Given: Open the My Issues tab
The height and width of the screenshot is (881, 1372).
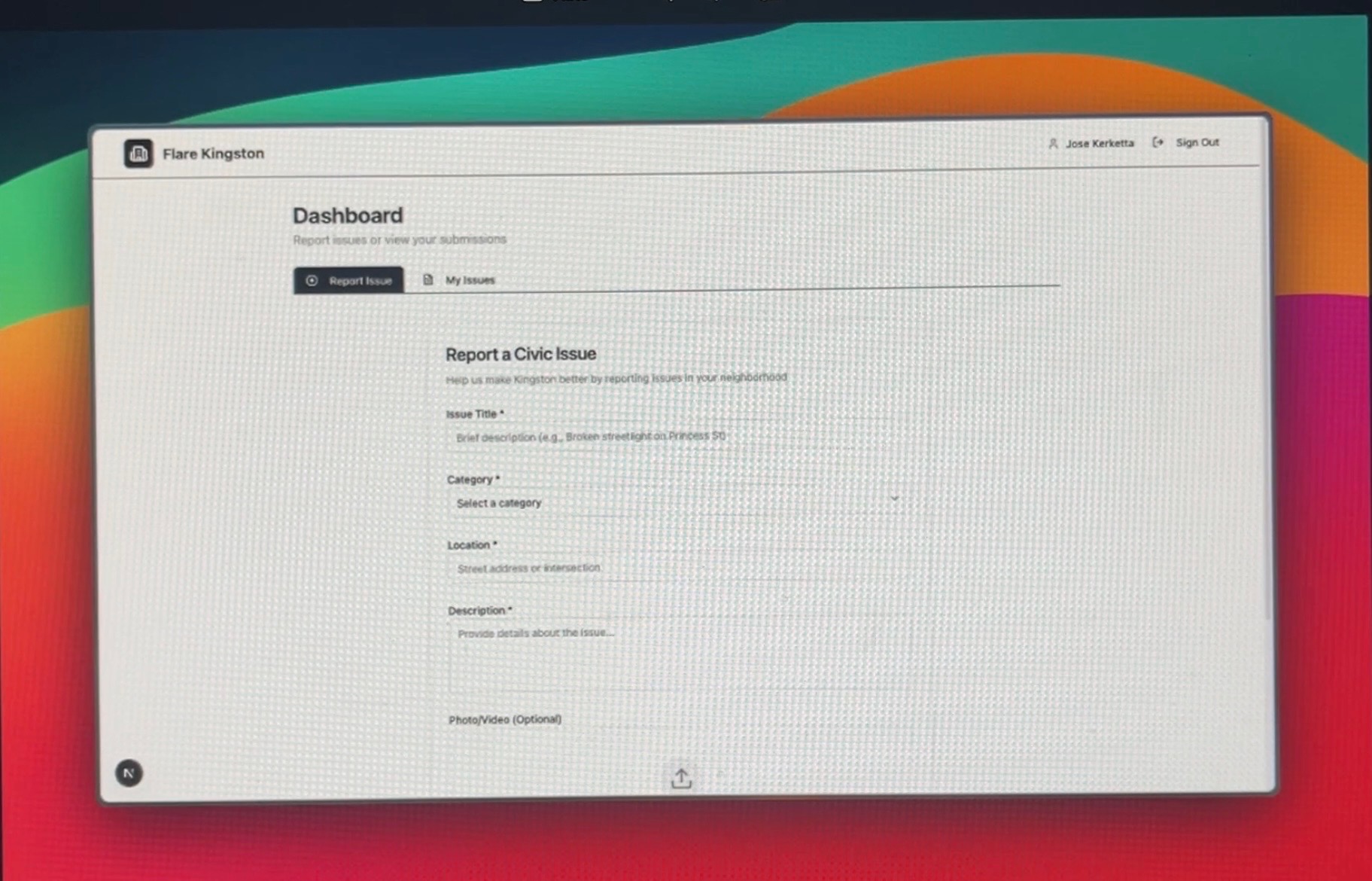Looking at the screenshot, I should [458, 280].
